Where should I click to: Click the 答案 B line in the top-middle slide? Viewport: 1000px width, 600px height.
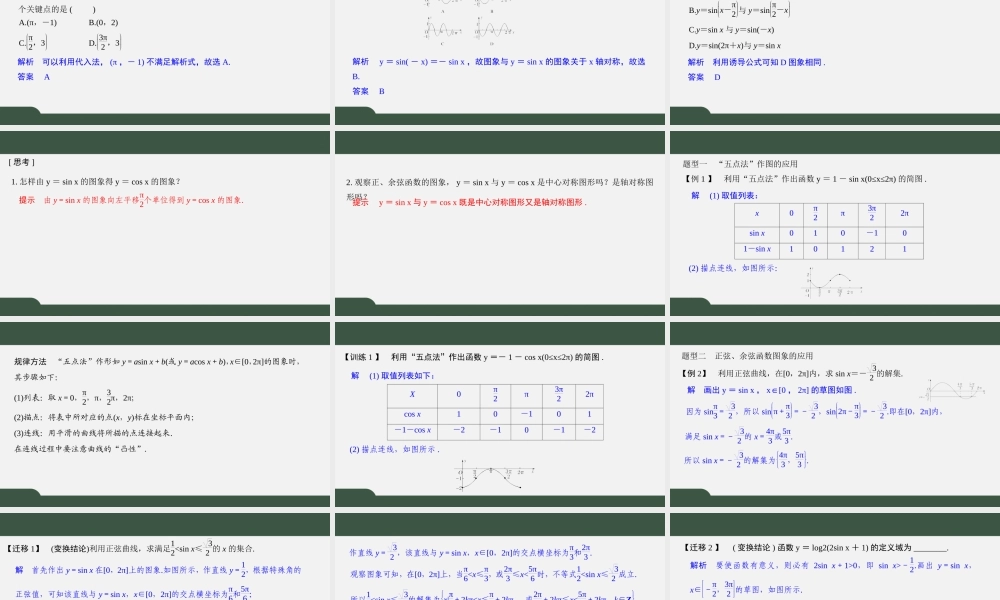coord(369,91)
